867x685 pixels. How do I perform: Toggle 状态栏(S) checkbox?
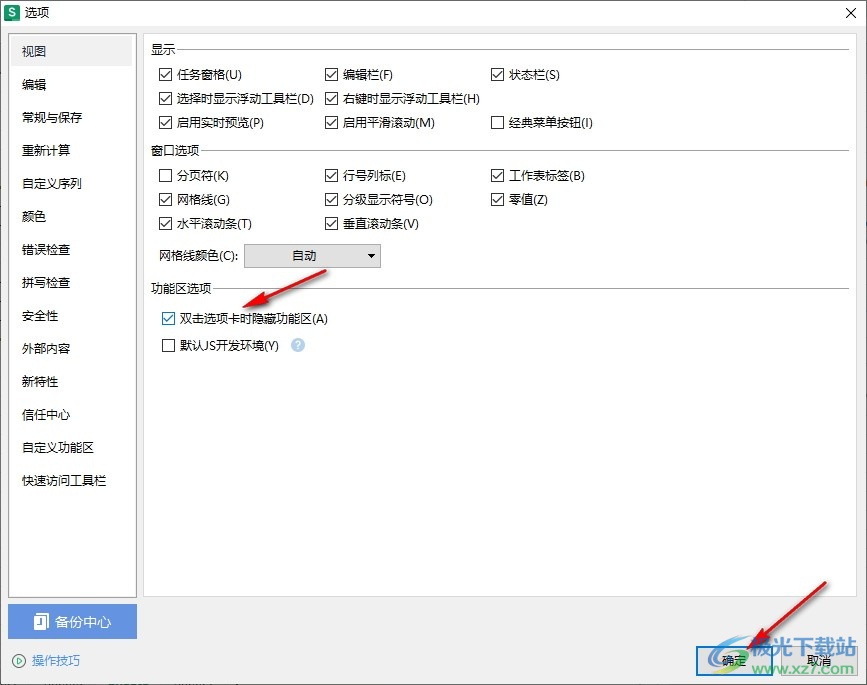497,75
